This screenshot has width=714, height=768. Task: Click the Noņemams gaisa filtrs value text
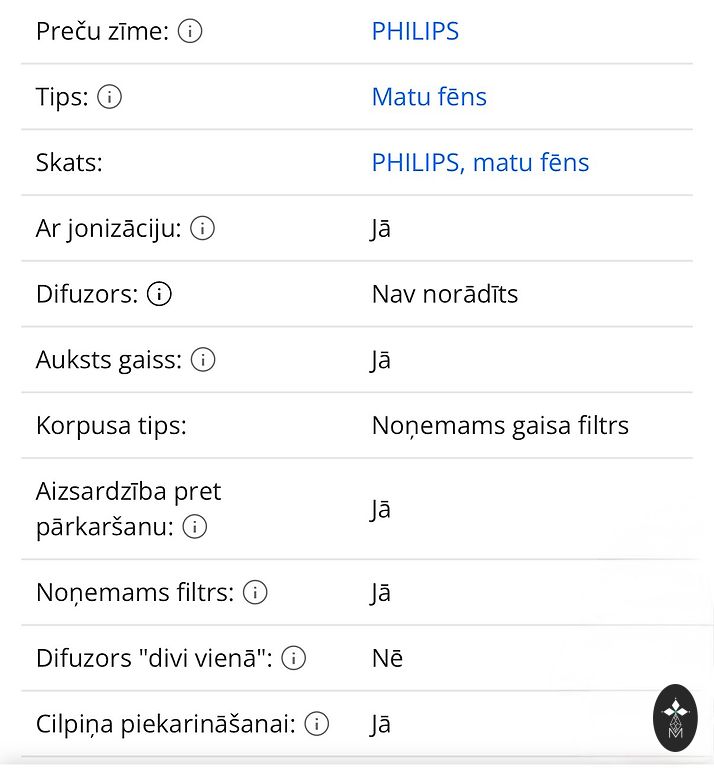click(x=500, y=426)
